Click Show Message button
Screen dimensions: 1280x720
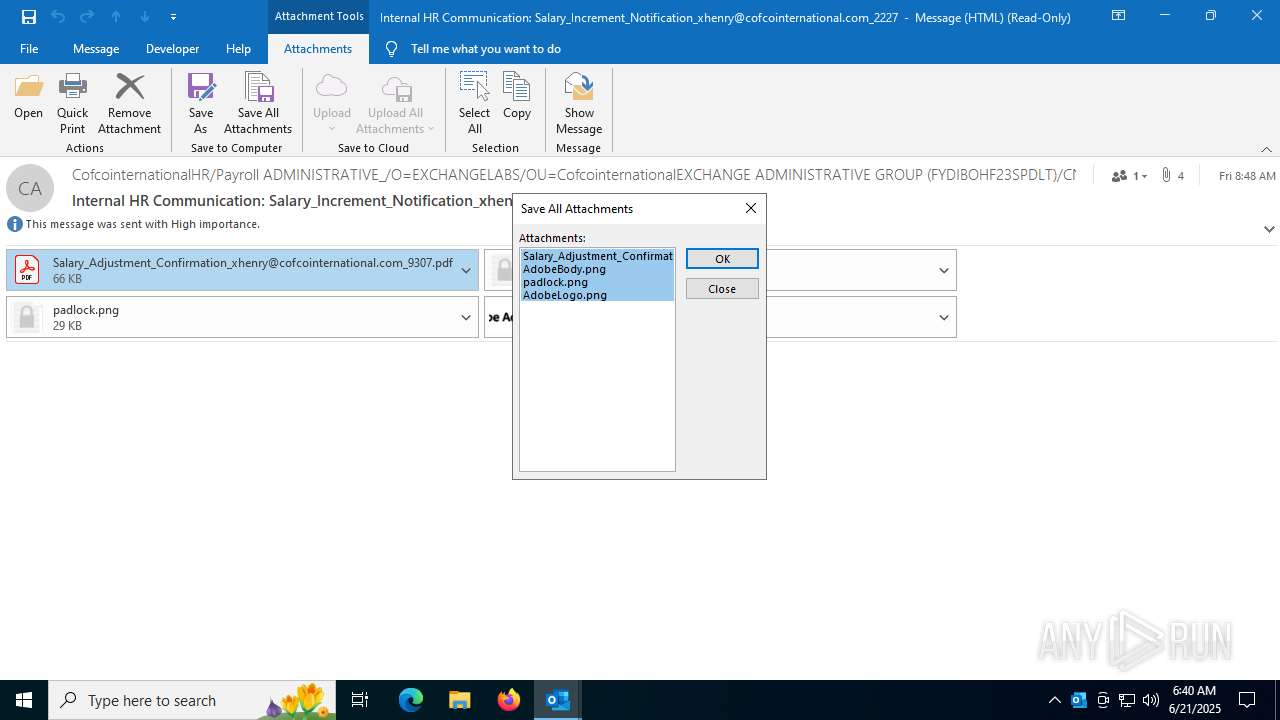tap(579, 103)
